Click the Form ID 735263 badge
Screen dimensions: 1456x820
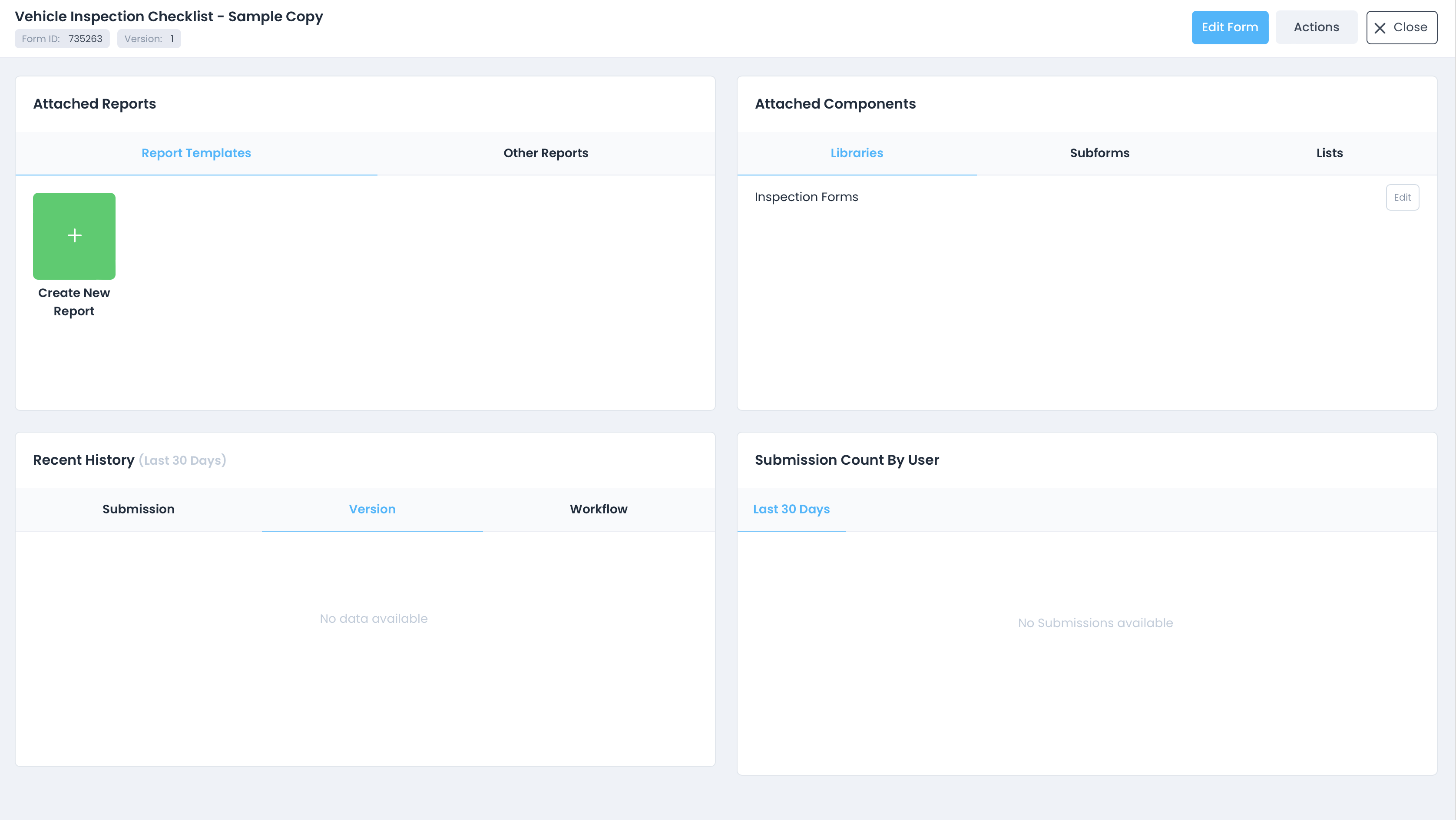[x=62, y=39]
